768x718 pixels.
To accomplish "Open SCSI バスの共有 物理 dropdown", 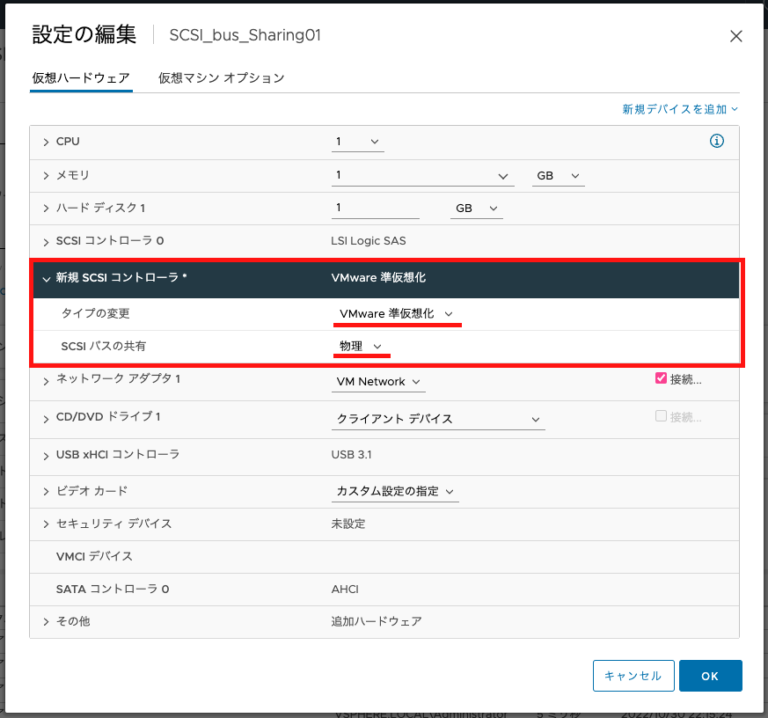I will tap(361, 346).
